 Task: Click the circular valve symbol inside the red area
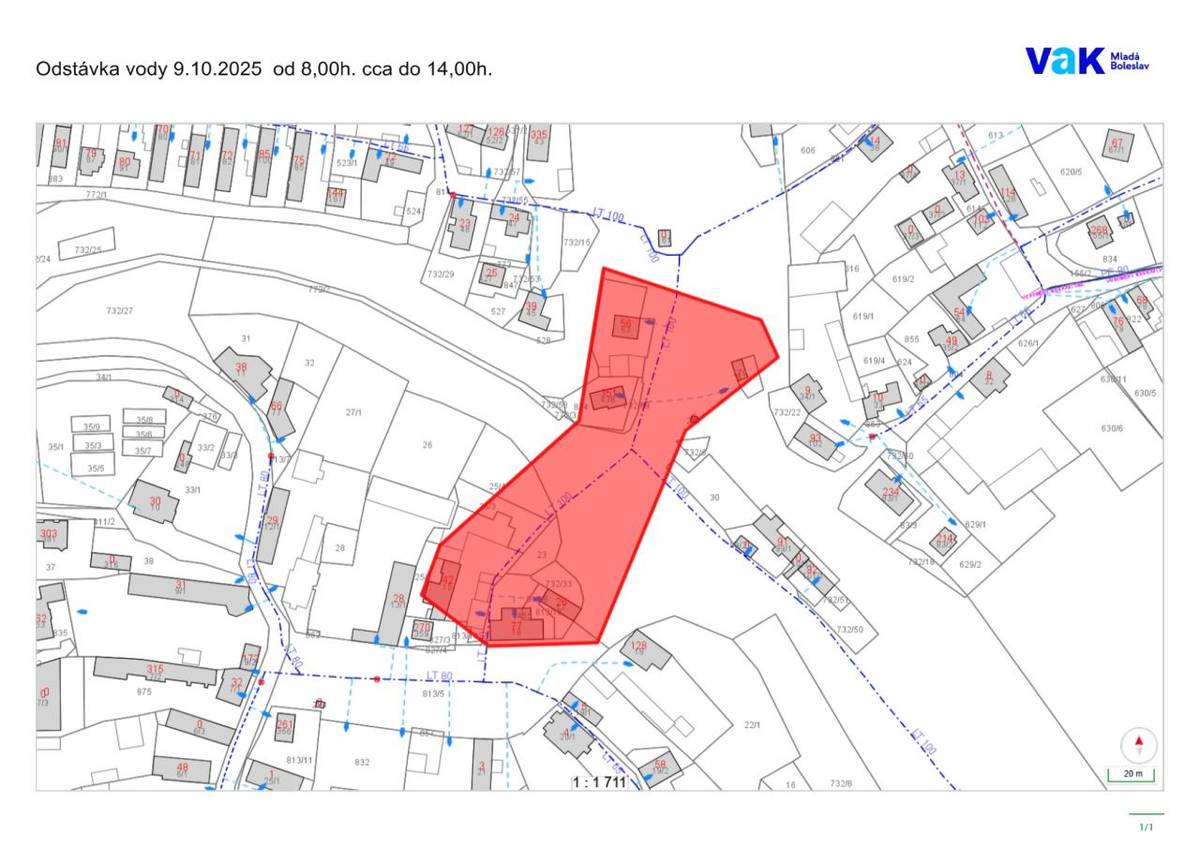point(693,420)
